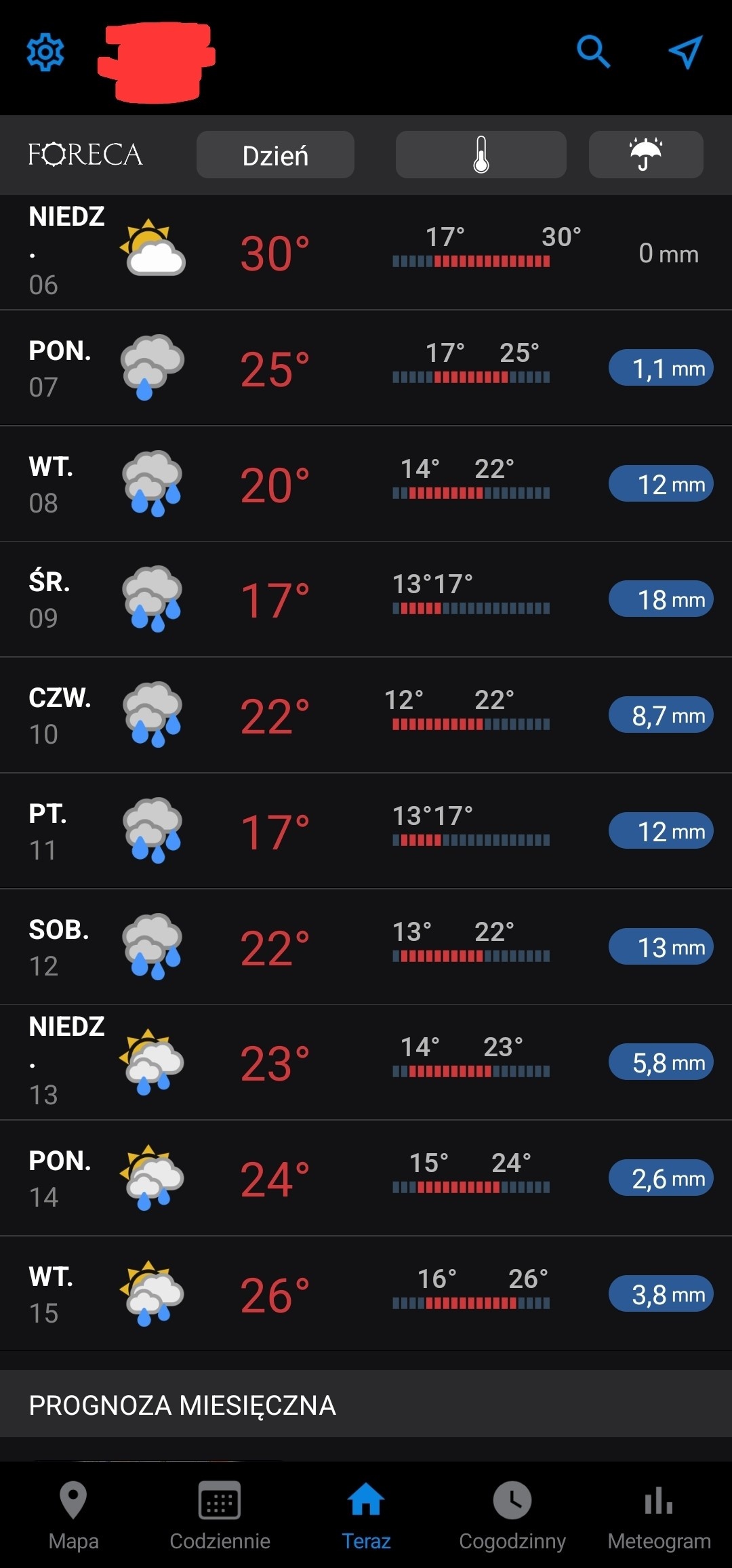Screen dimensions: 732x1568
Task: Tap the 1,1 mm precipitation badge
Action: (x=661, y=368)
